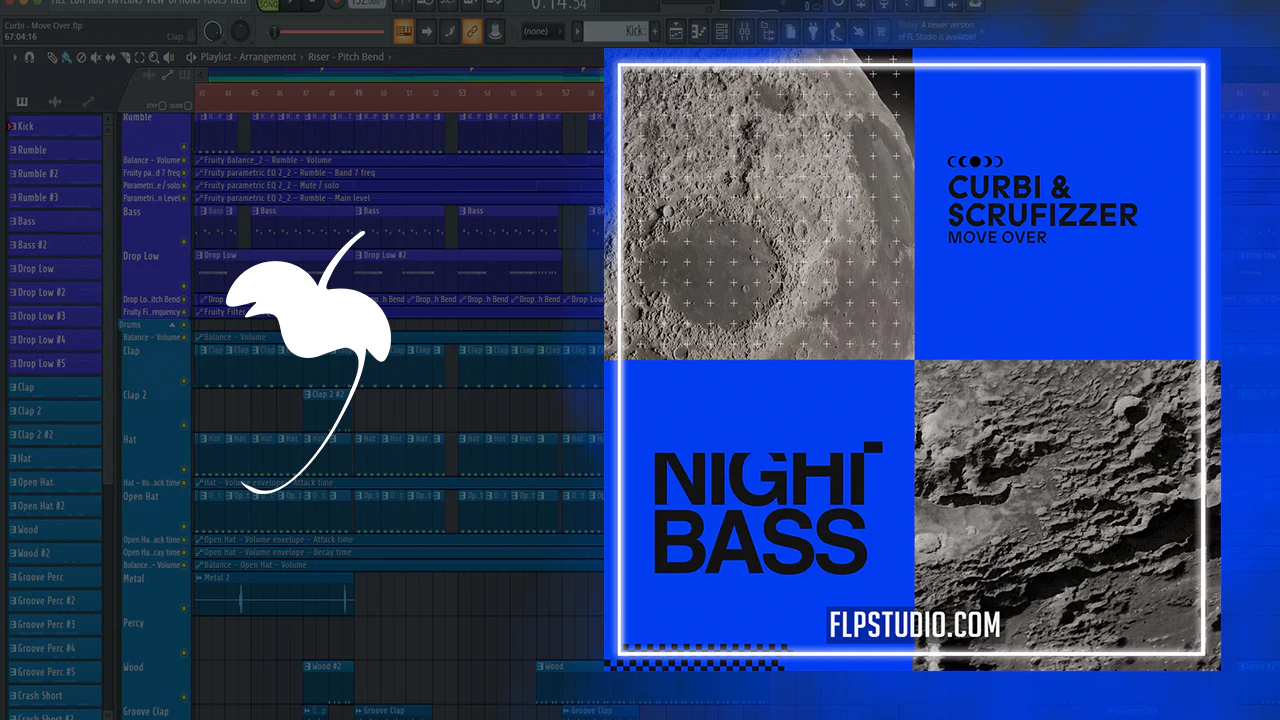The image size is (1280, 720).
Task: Mute the Rumble playlist track
Action: [184, 148]
